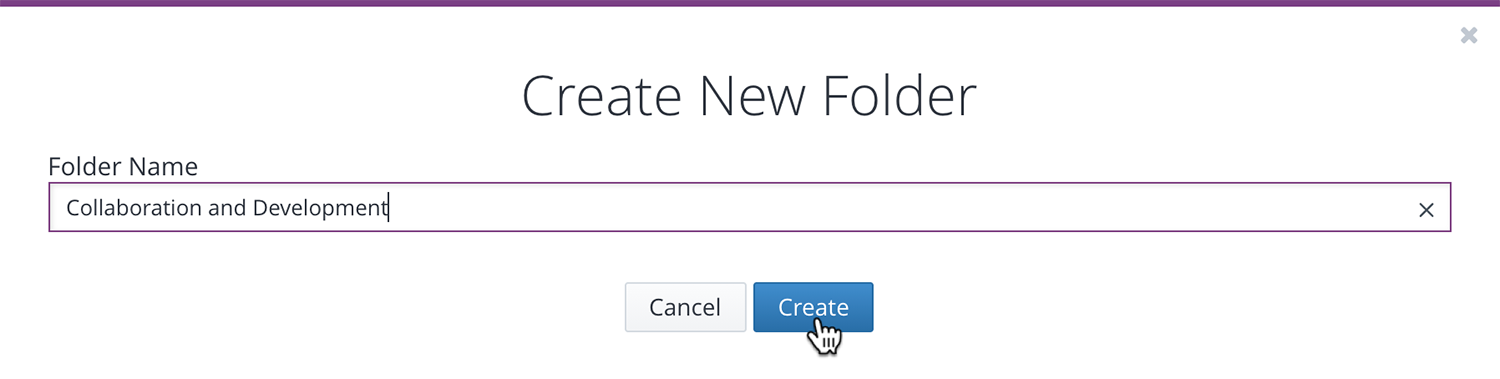1500x379 pixels.
Task: Dismiss the dialog with the gray X icon
Action: pyautogui.click(x=1468, y=36)
